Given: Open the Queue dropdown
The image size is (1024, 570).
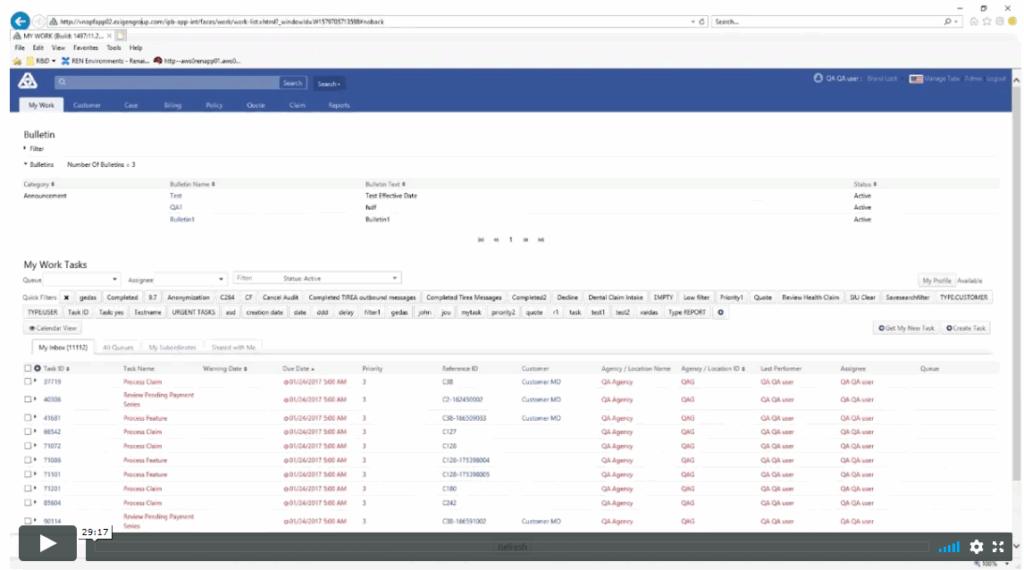Looking at the screenshot, I should 82,279.
